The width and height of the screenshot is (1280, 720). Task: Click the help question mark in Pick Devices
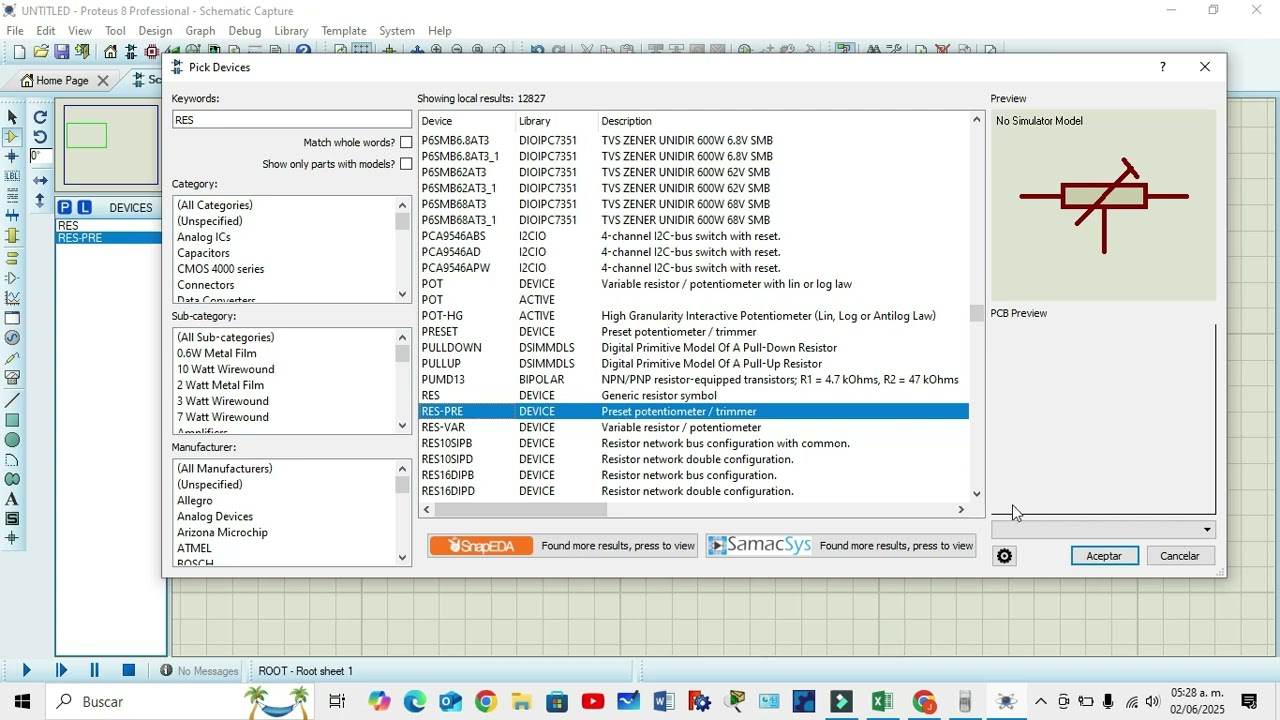point(1162,67)
